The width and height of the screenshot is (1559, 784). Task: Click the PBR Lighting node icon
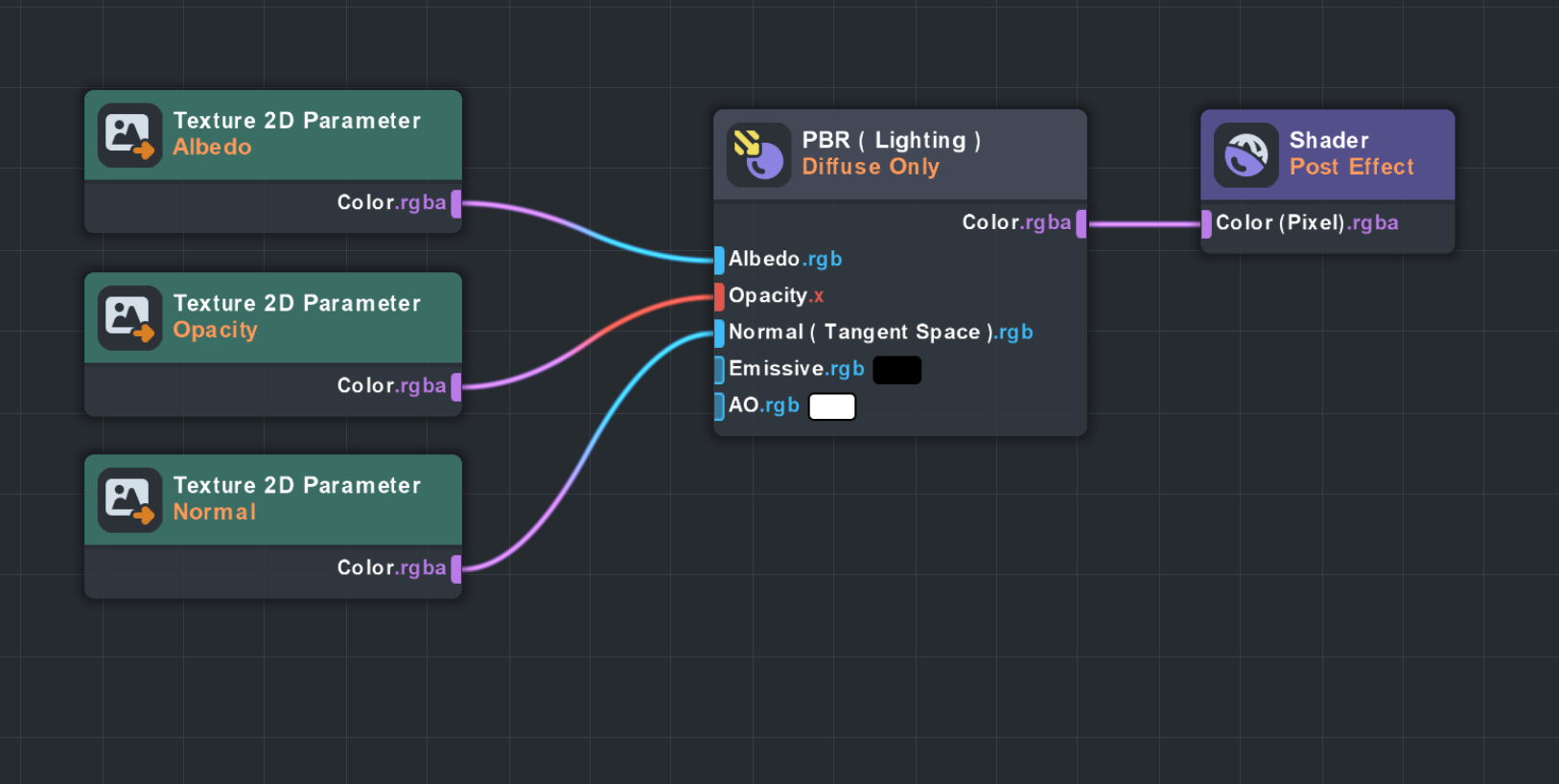coord(758,154)
